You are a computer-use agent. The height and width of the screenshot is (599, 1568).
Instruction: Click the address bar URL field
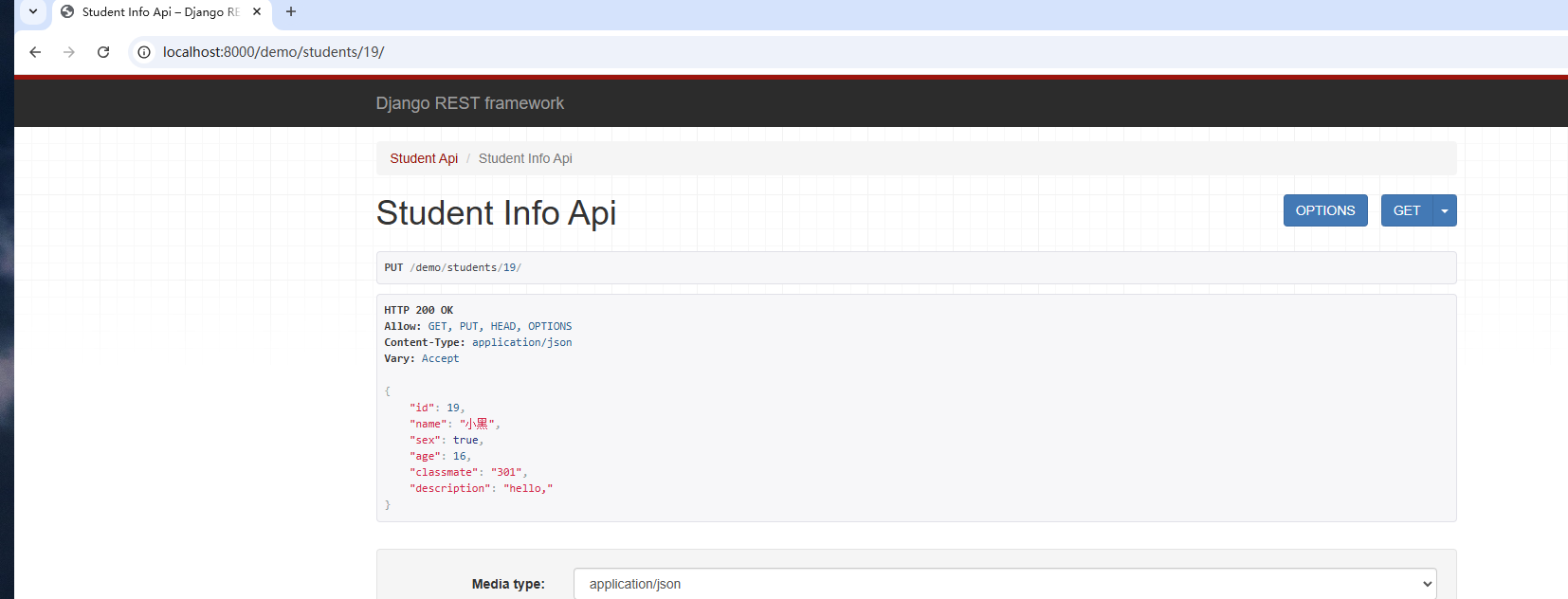[x=273, y=52]
